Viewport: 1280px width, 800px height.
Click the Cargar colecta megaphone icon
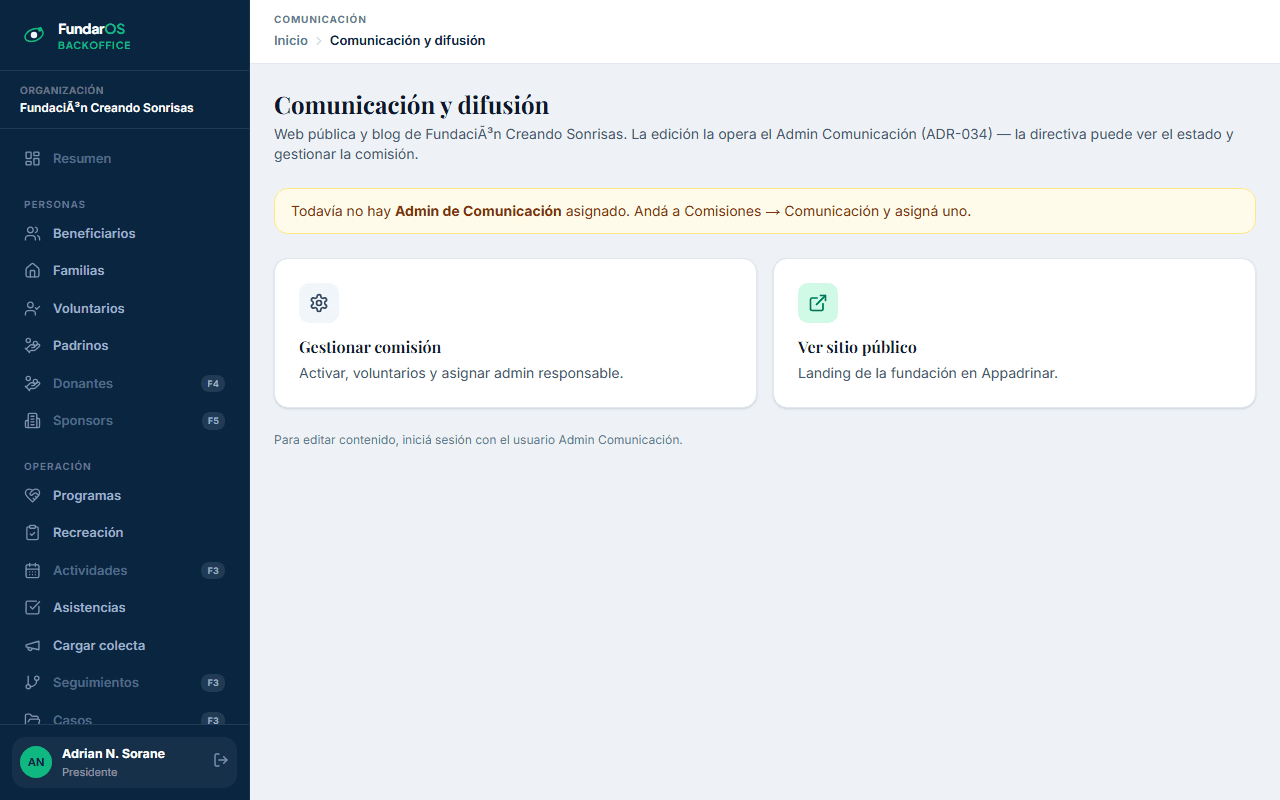coord(32,646)
